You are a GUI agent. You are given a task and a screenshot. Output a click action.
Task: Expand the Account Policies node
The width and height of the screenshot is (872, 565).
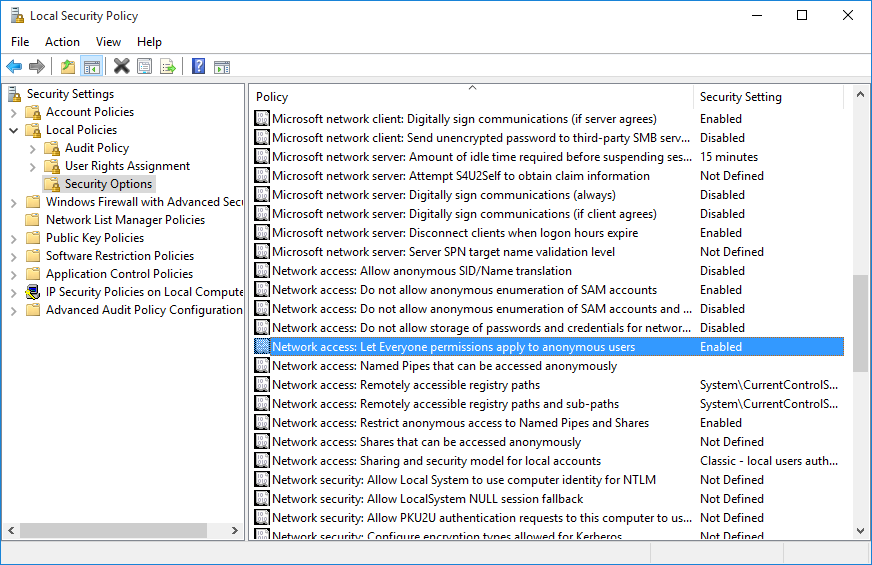pyautogui.click(x=14, y=112)
